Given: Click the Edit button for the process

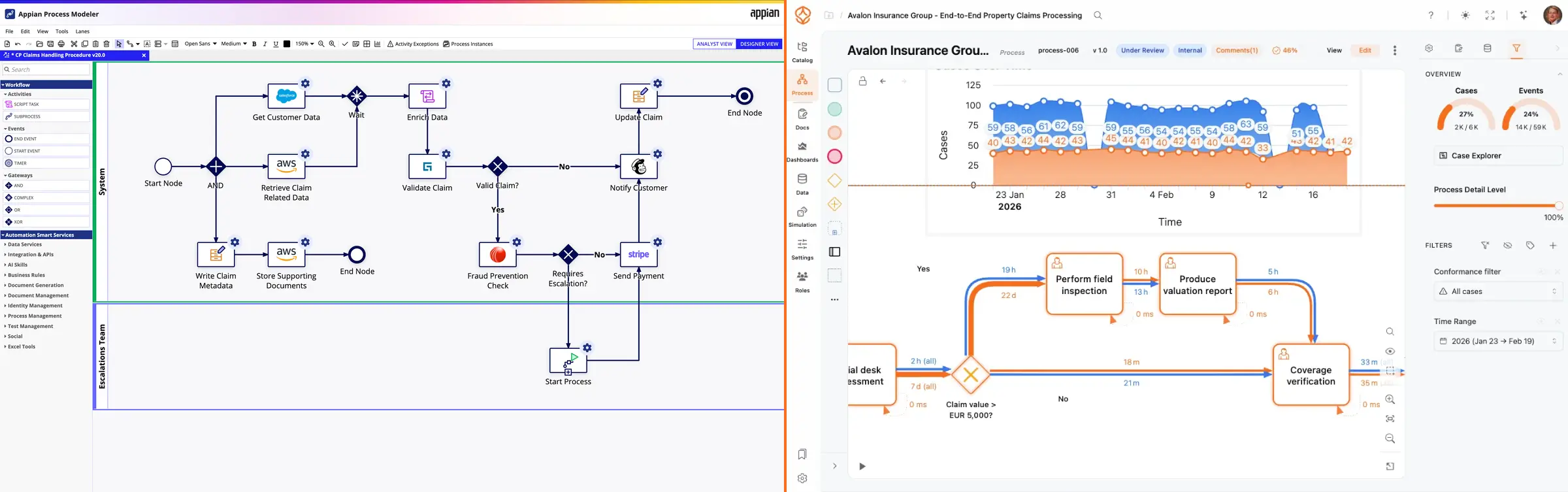Looking at the screenshot, I should coord(1365,50).
